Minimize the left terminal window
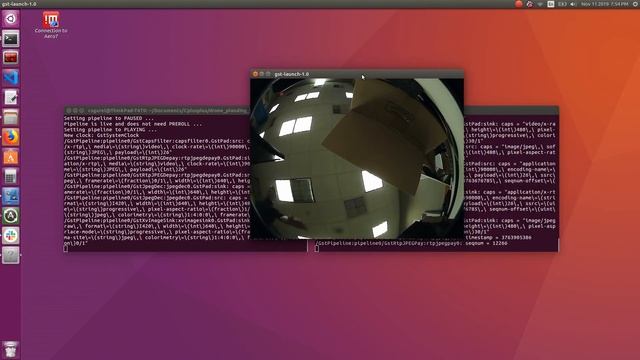Screen dimensions: 640x360 (75, 111)
